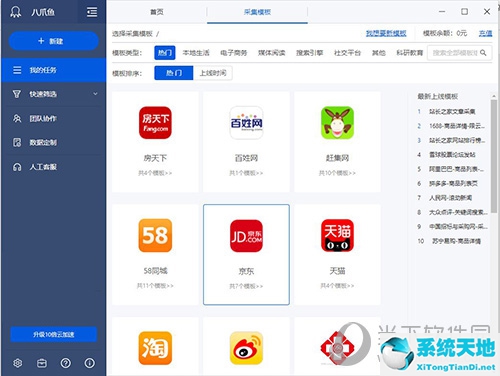Open help with the question mark icon

pyautogui.click(x=66, y=363)
